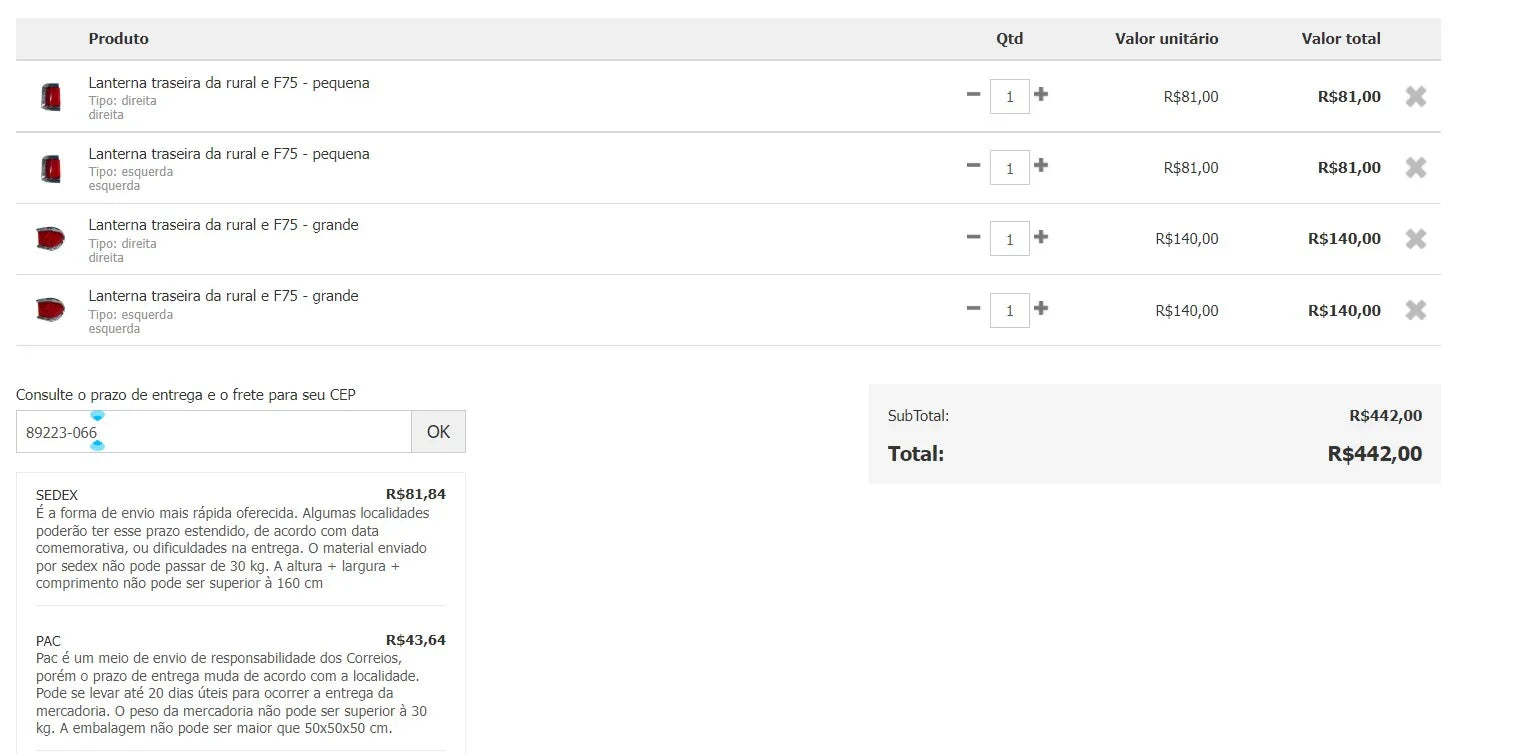Viewport: 1527px width, 754px height.
Task: Reduce quantity of right large lanterna
Action: coord(973,237)
